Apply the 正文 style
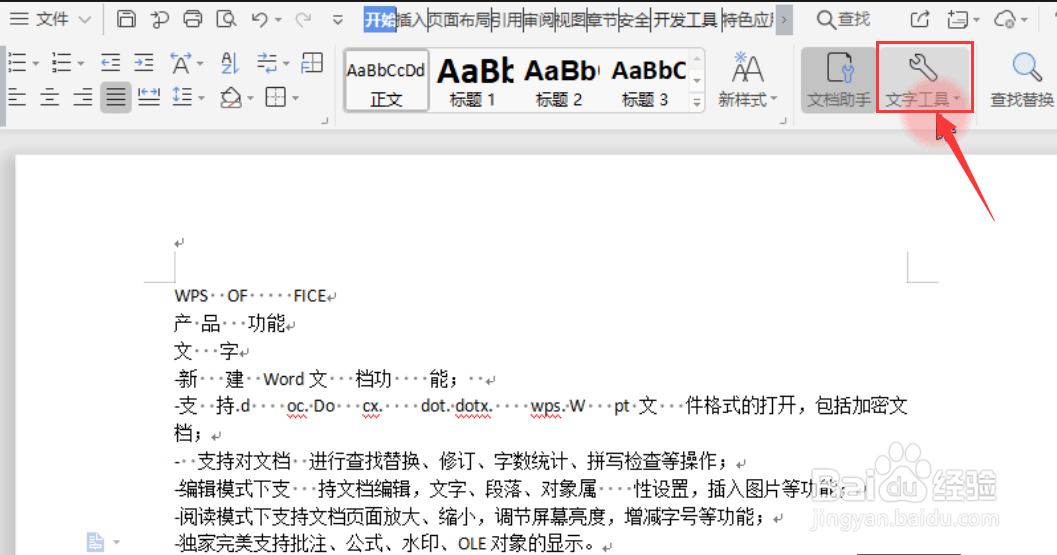 (386, 81)
